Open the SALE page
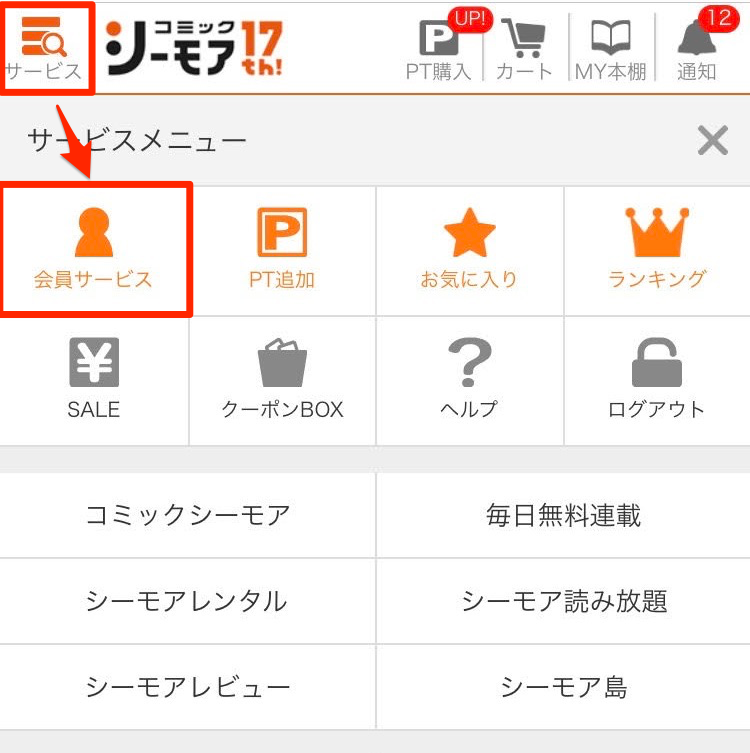Screen dimensions: 750x753 (x=94, y=381)
